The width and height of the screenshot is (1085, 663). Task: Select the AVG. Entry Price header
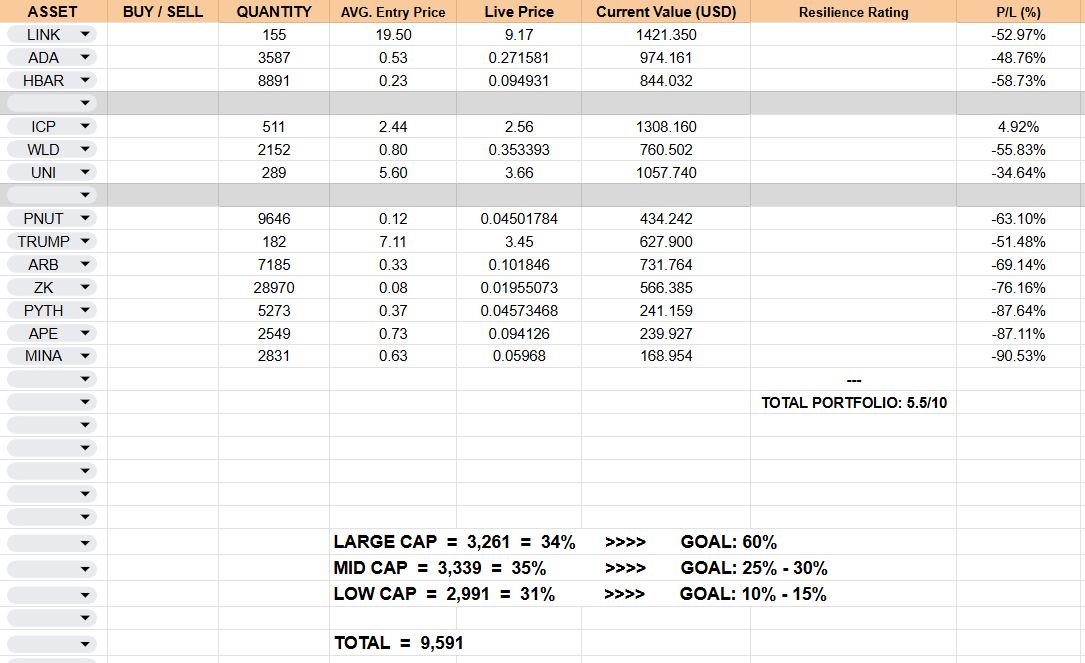click(393, 12)
